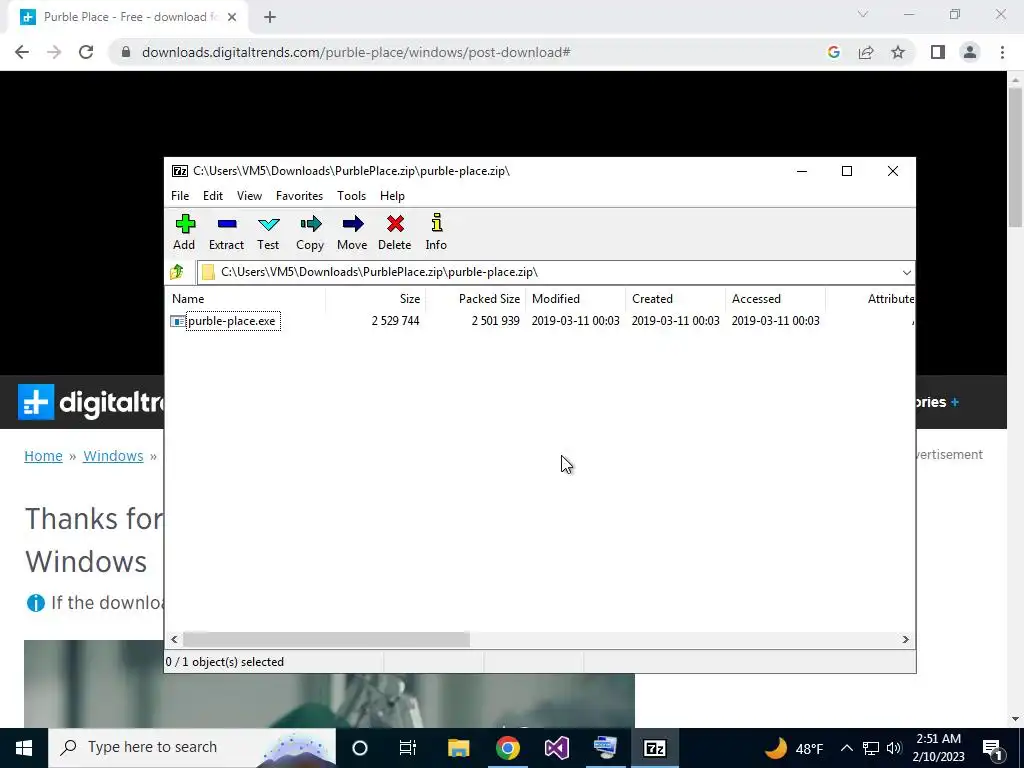Sort by Created column header
This screenshot has height=768, width=1024.
pyautogui.click(x=675, y=299)
